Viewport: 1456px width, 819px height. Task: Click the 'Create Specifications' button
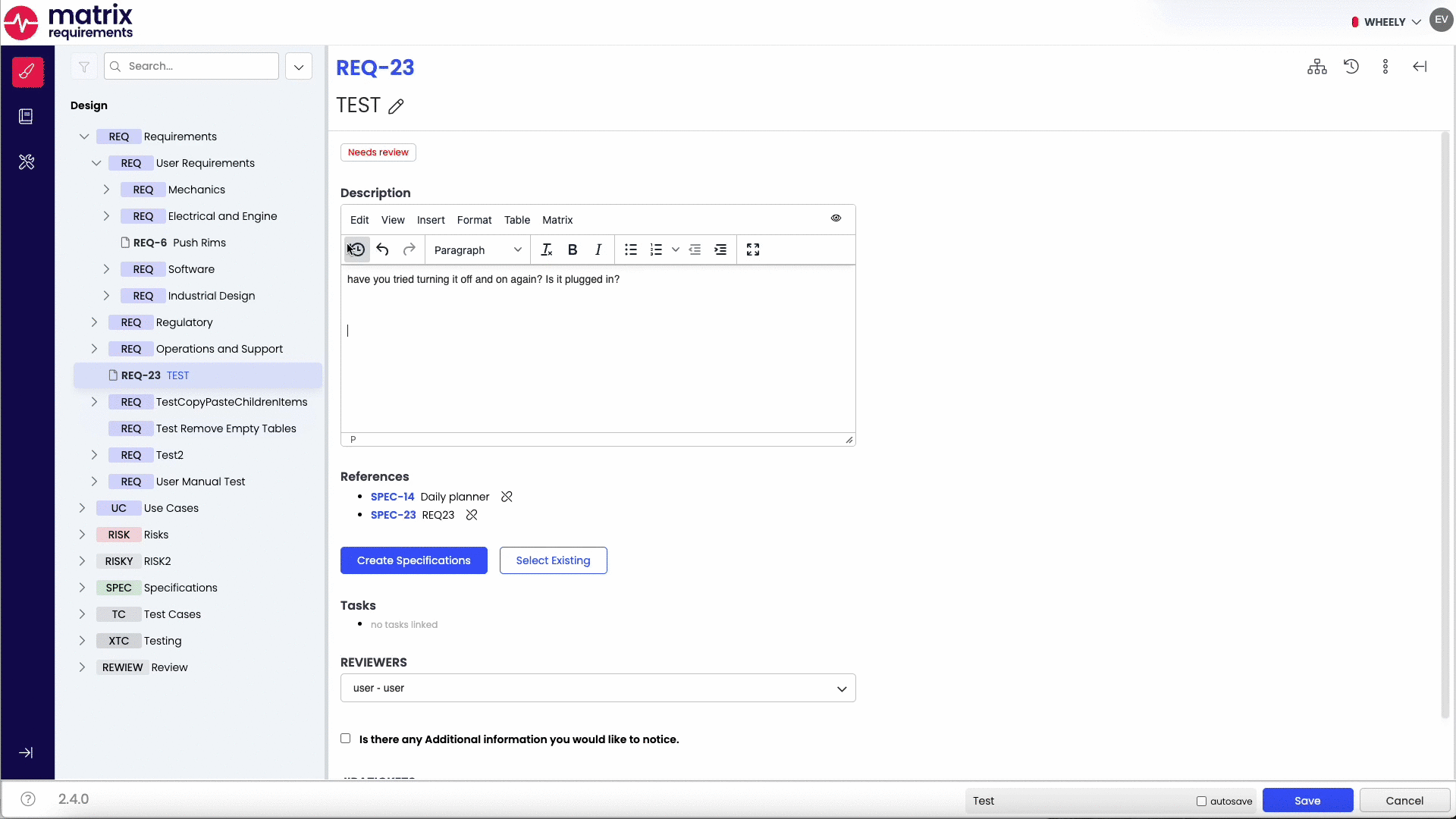413,560
